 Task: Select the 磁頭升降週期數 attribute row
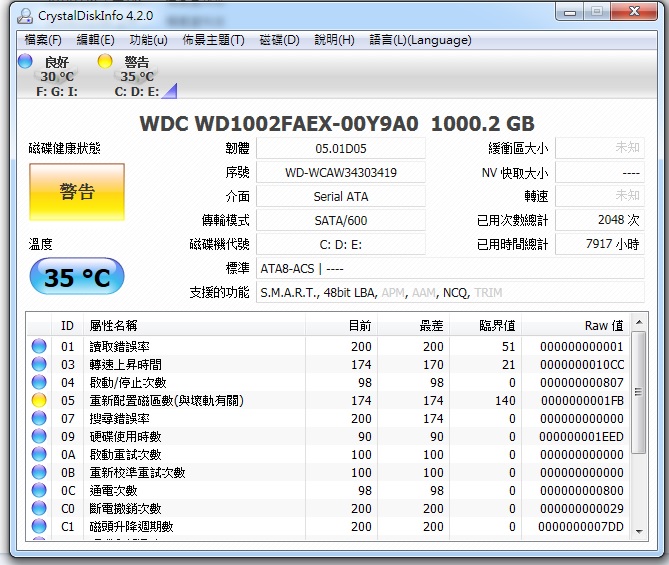tap(328, 526)
